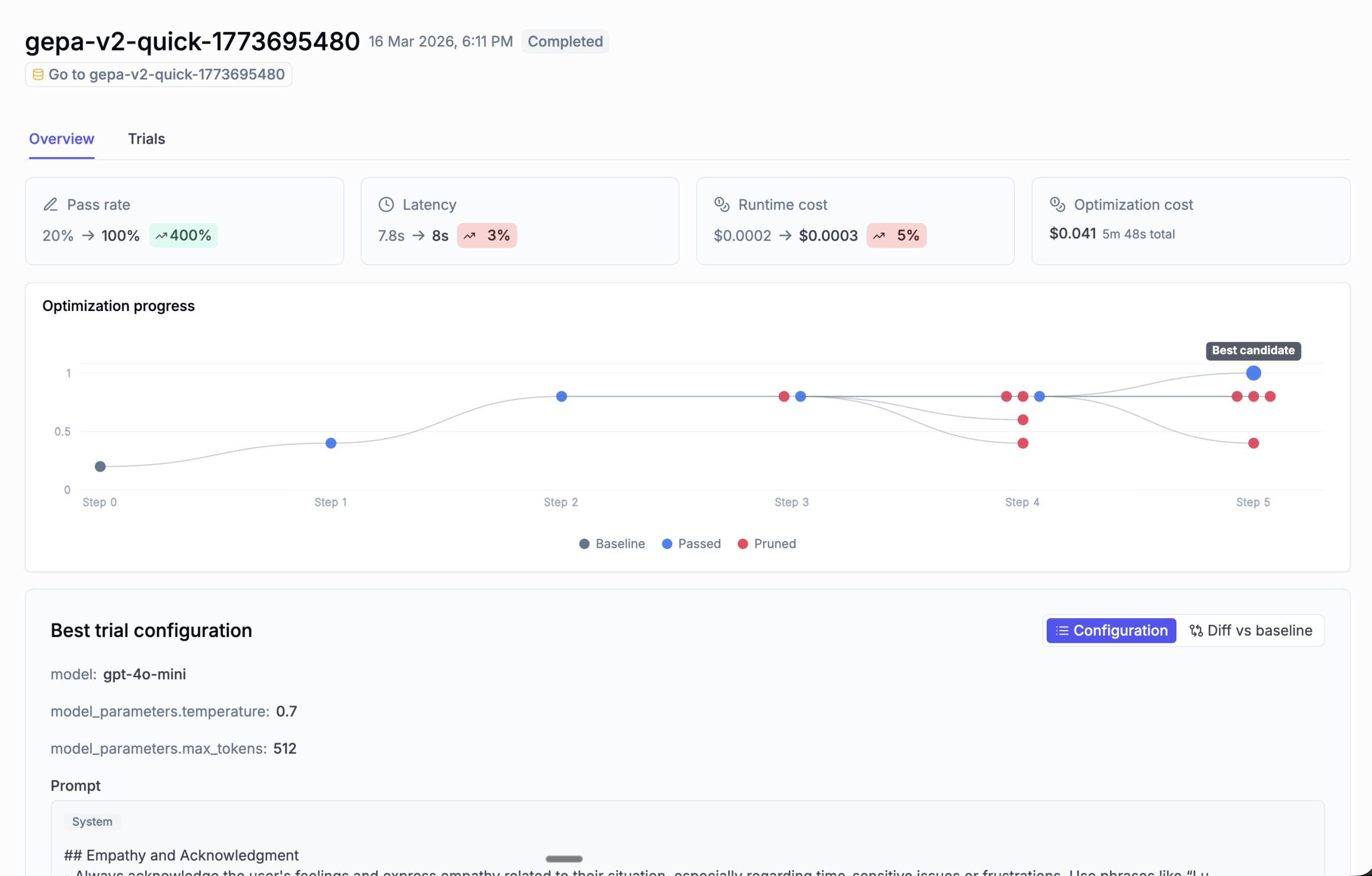Click the pen icon in the Pass rate card
This screenshot has height=876, width=1372.
[x=51, y=204]
